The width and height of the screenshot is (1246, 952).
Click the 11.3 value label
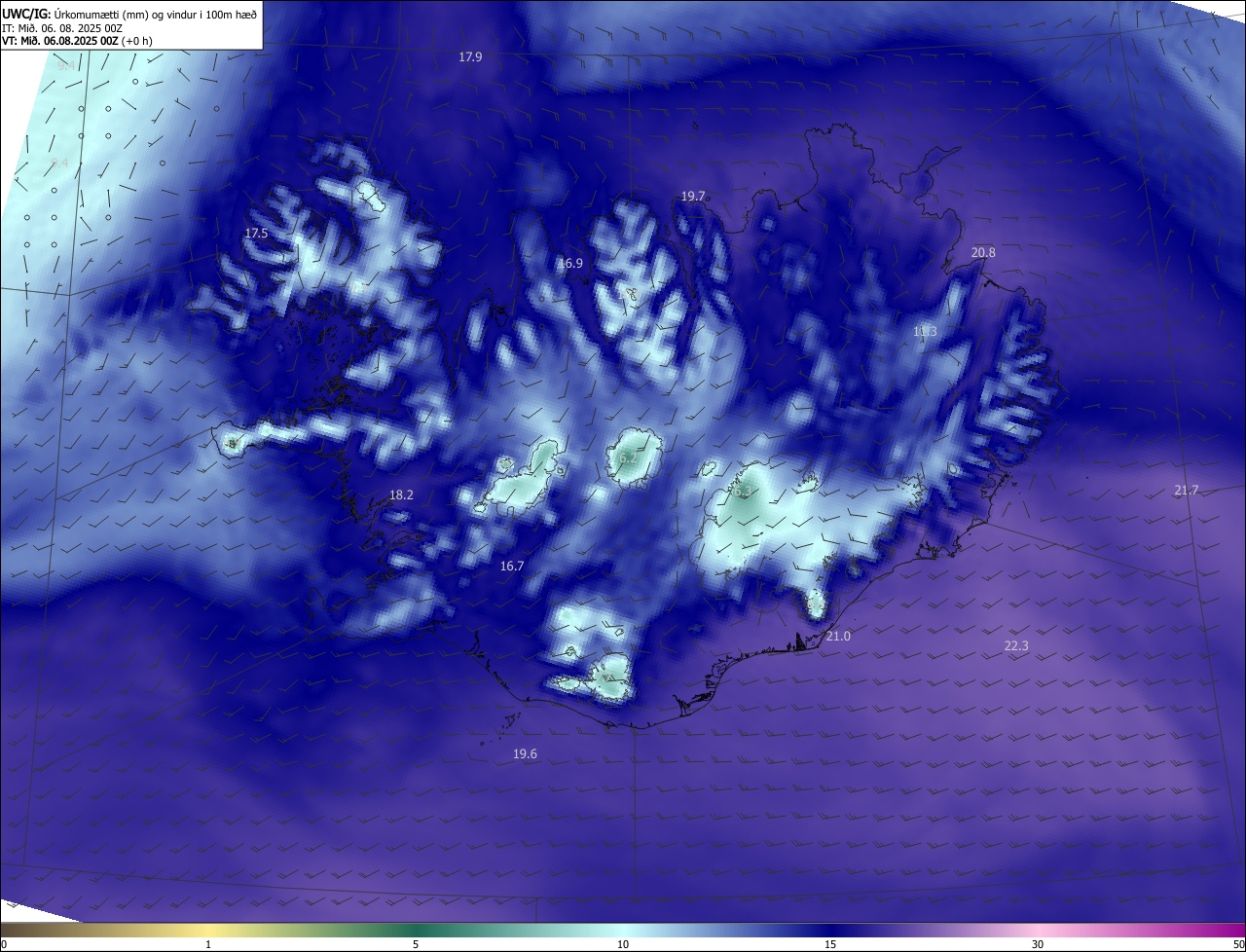pyautogui.click(x=925, y=332)
